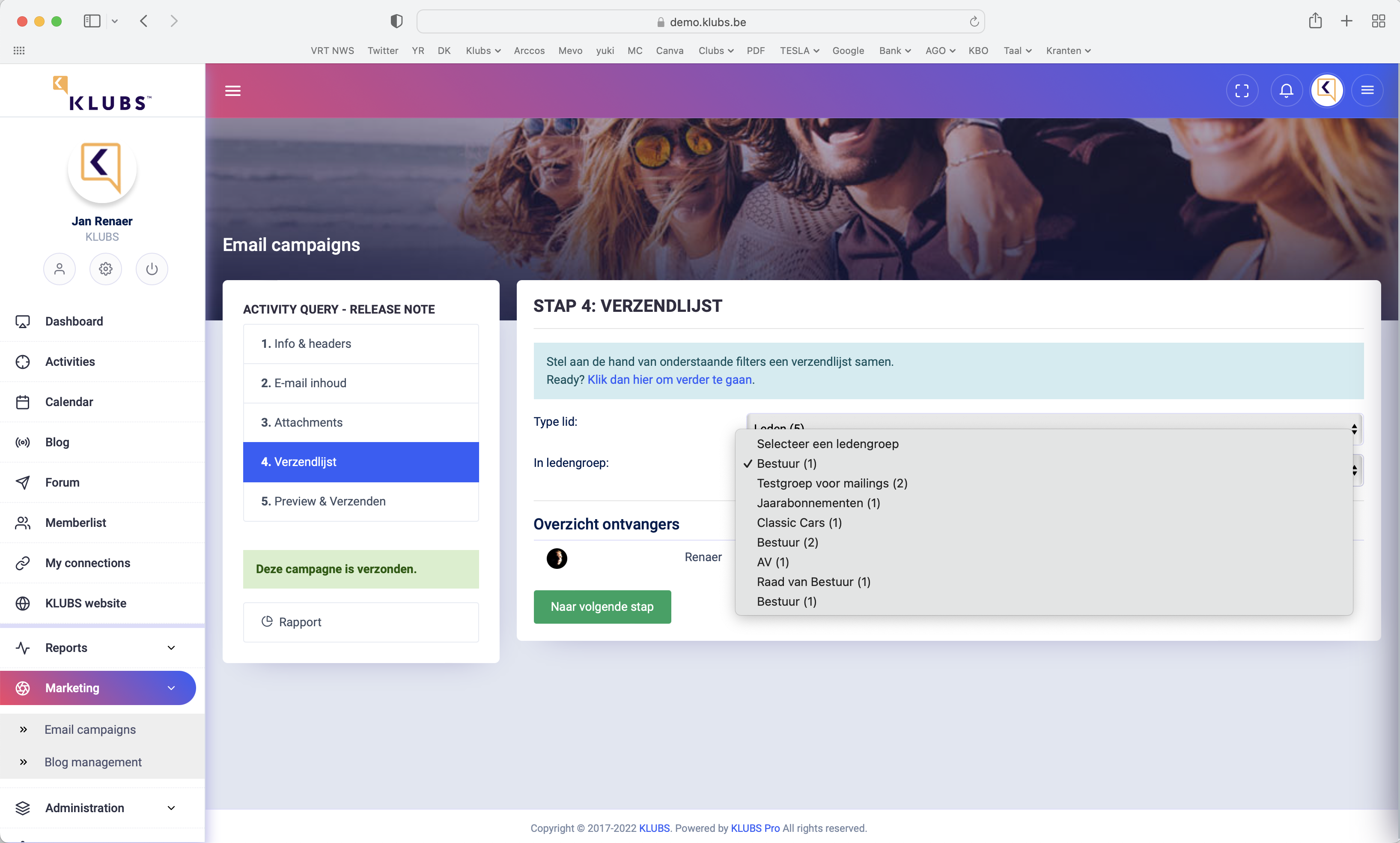Follow the 'Klik dan hier om verder te gaan' link
The height and width of the screenshot is (843, 1400).
coord(670,380)
